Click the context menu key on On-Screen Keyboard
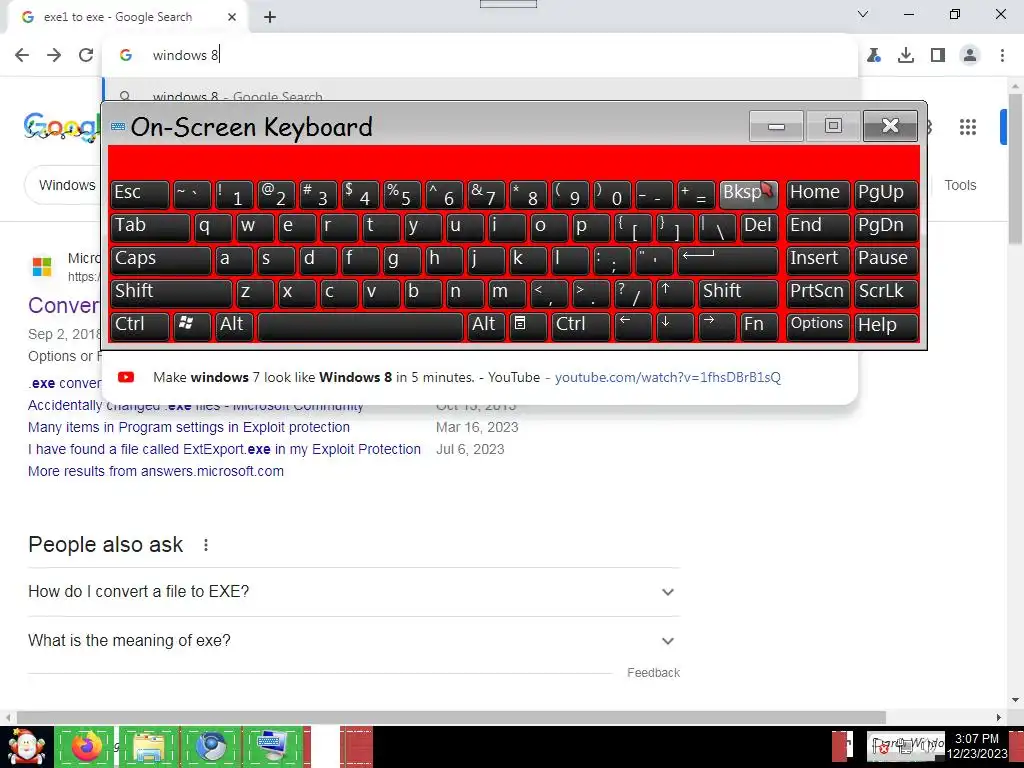The height and width of the screenshot is (768, 1024). tap(528, 326)
